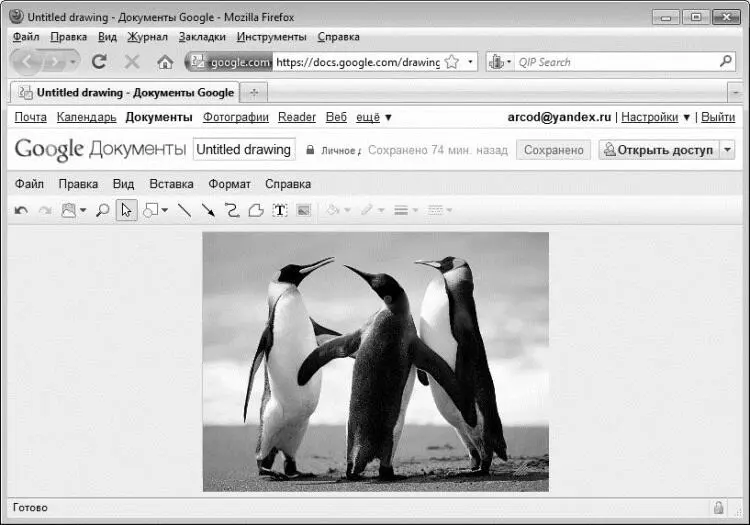Viewport: 750px width, 525px height.
Task: Select the Arrow line tool
Action: tap(208, 210)
